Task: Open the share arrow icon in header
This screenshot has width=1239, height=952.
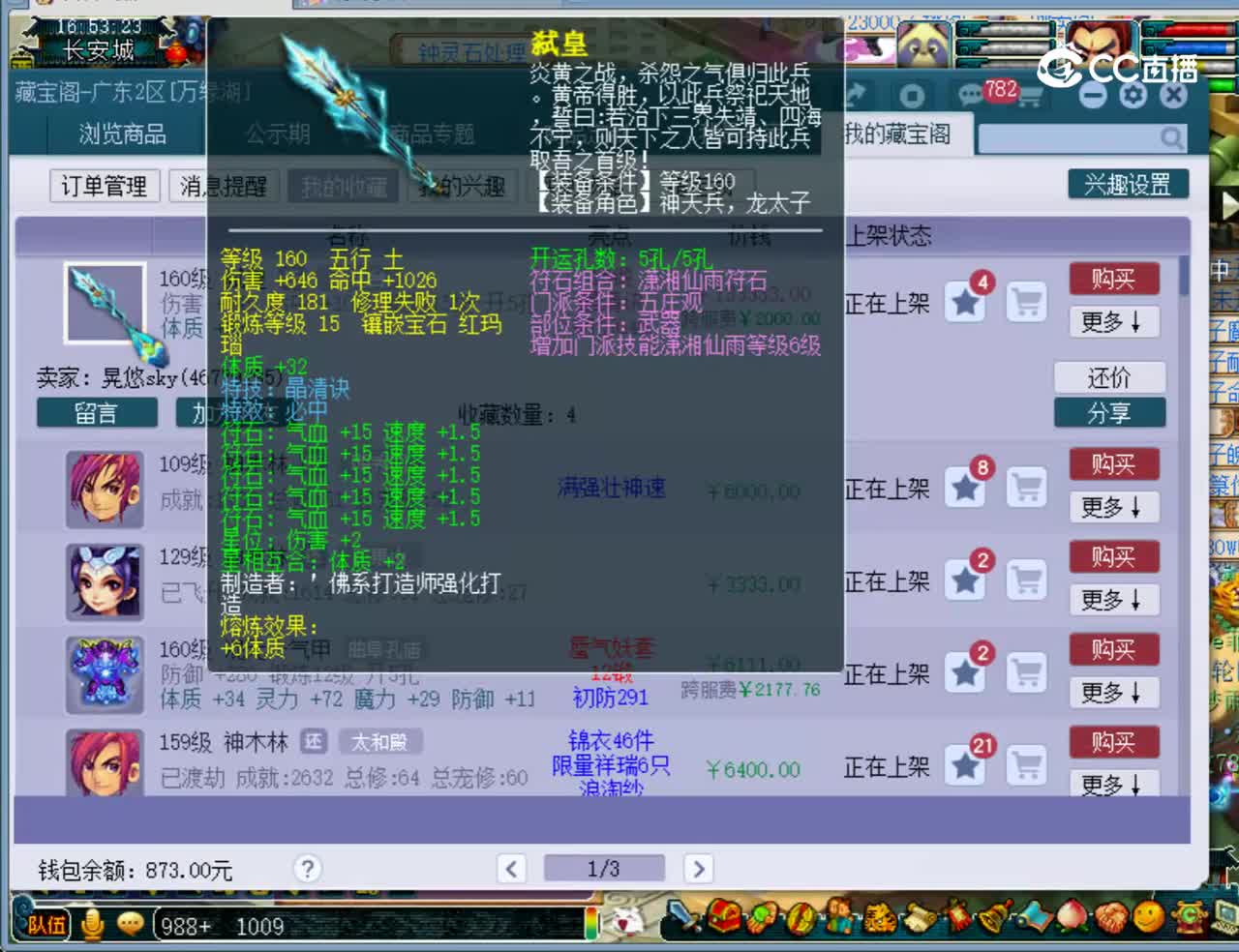Action: click(856, 95)
